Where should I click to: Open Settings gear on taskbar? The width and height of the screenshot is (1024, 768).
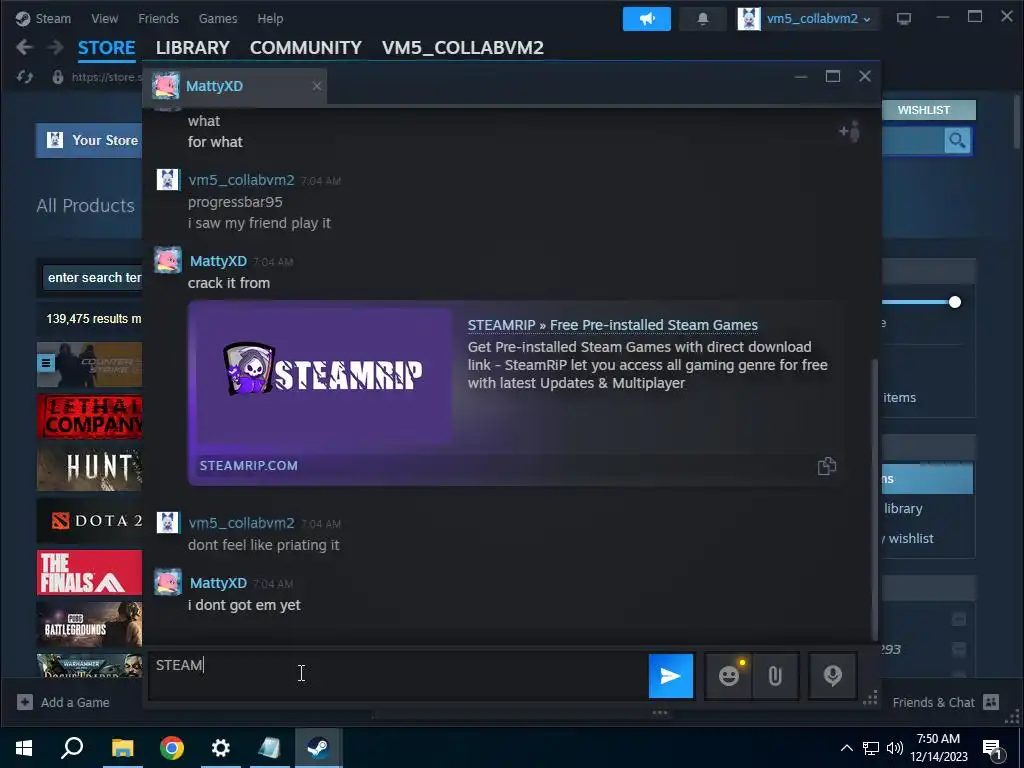[221, 748]
